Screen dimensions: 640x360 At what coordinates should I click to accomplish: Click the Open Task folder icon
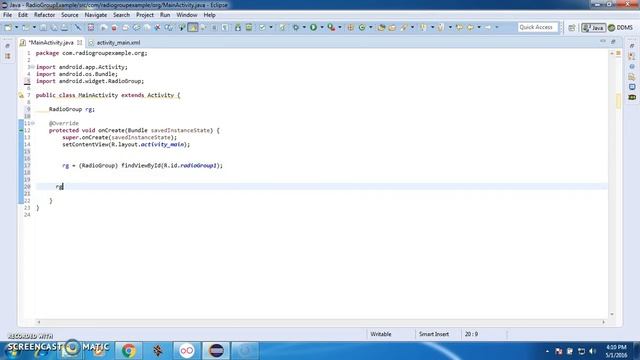tap(392, 27)
